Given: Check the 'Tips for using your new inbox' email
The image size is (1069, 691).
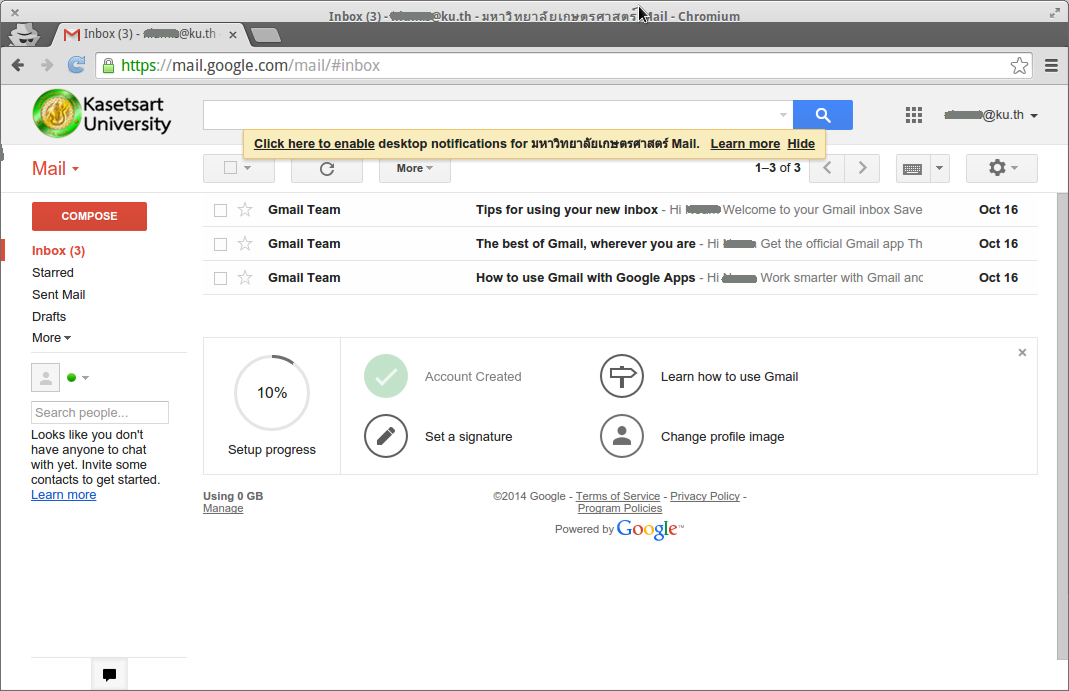Looking at the screenshot, I should pyautogui.click(x=220, y=211).
